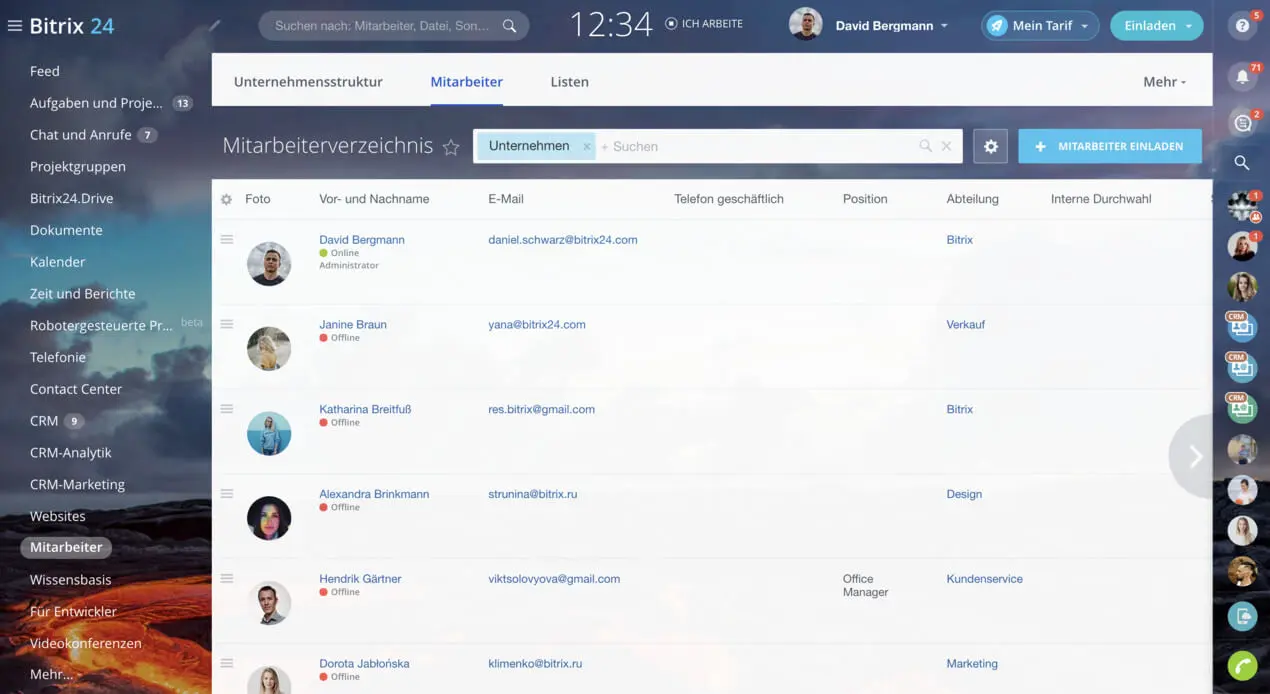
Task: Switch to the Unternehmensstruktur tab
Action: [308, 82]
